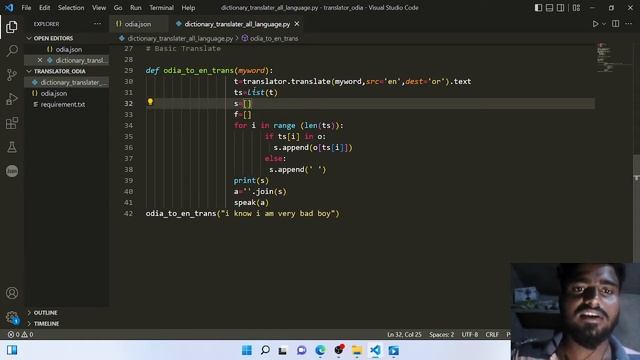
Task: Click the UTF-8 encoding status item
Action: coord(469,334)
